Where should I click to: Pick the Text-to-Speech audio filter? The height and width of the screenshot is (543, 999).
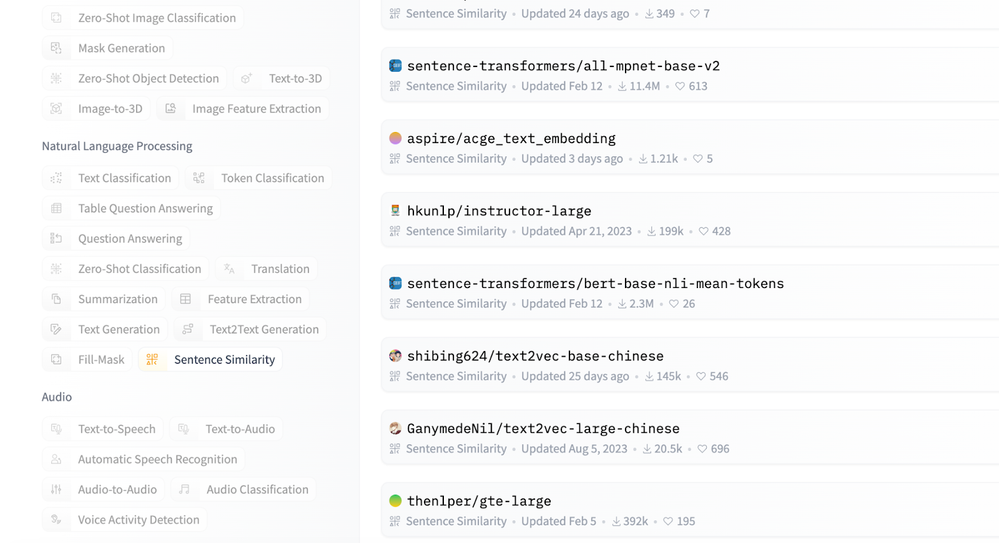pyautogui.click(x=104, y=429)
